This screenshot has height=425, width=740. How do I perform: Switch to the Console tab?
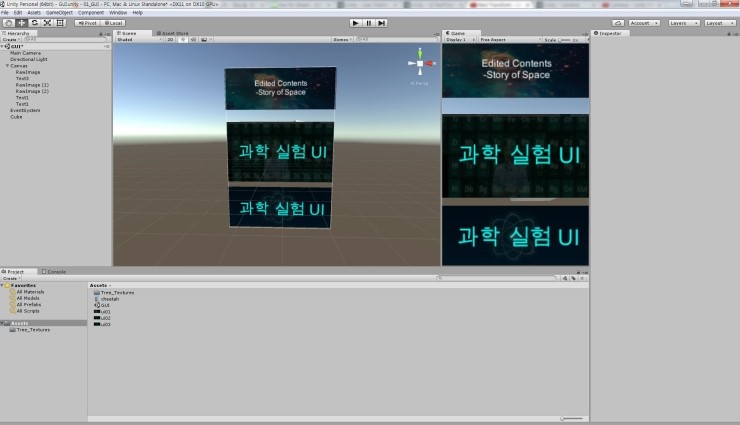click(54, 272)
